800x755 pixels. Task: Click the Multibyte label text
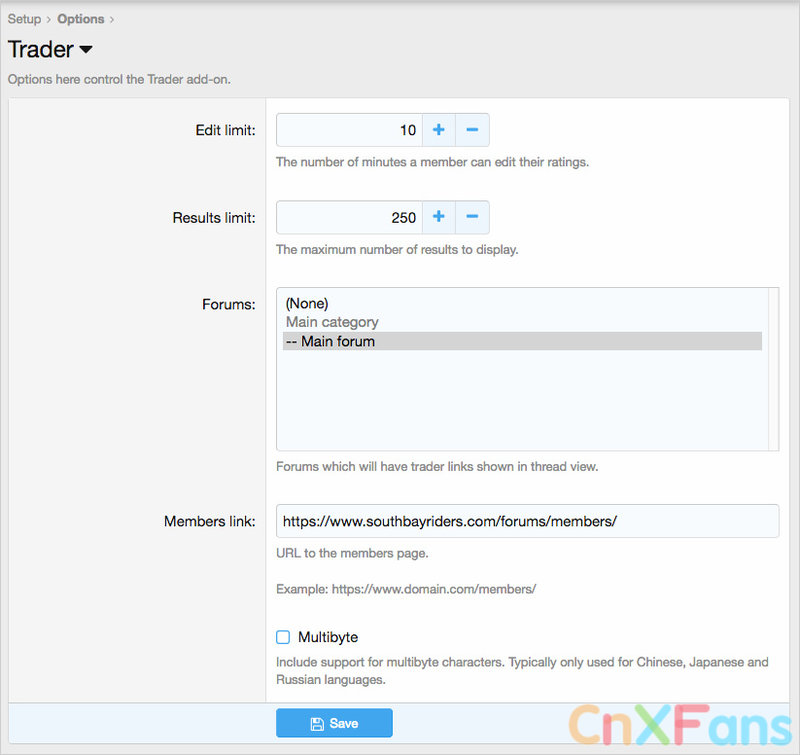pos(328,637)
